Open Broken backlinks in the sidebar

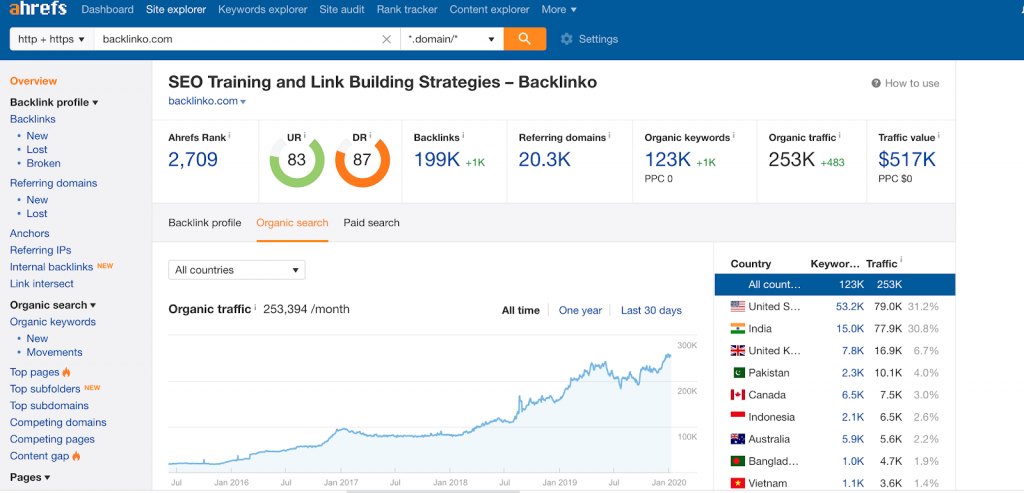pyautogui.click(x=43, y=163)
